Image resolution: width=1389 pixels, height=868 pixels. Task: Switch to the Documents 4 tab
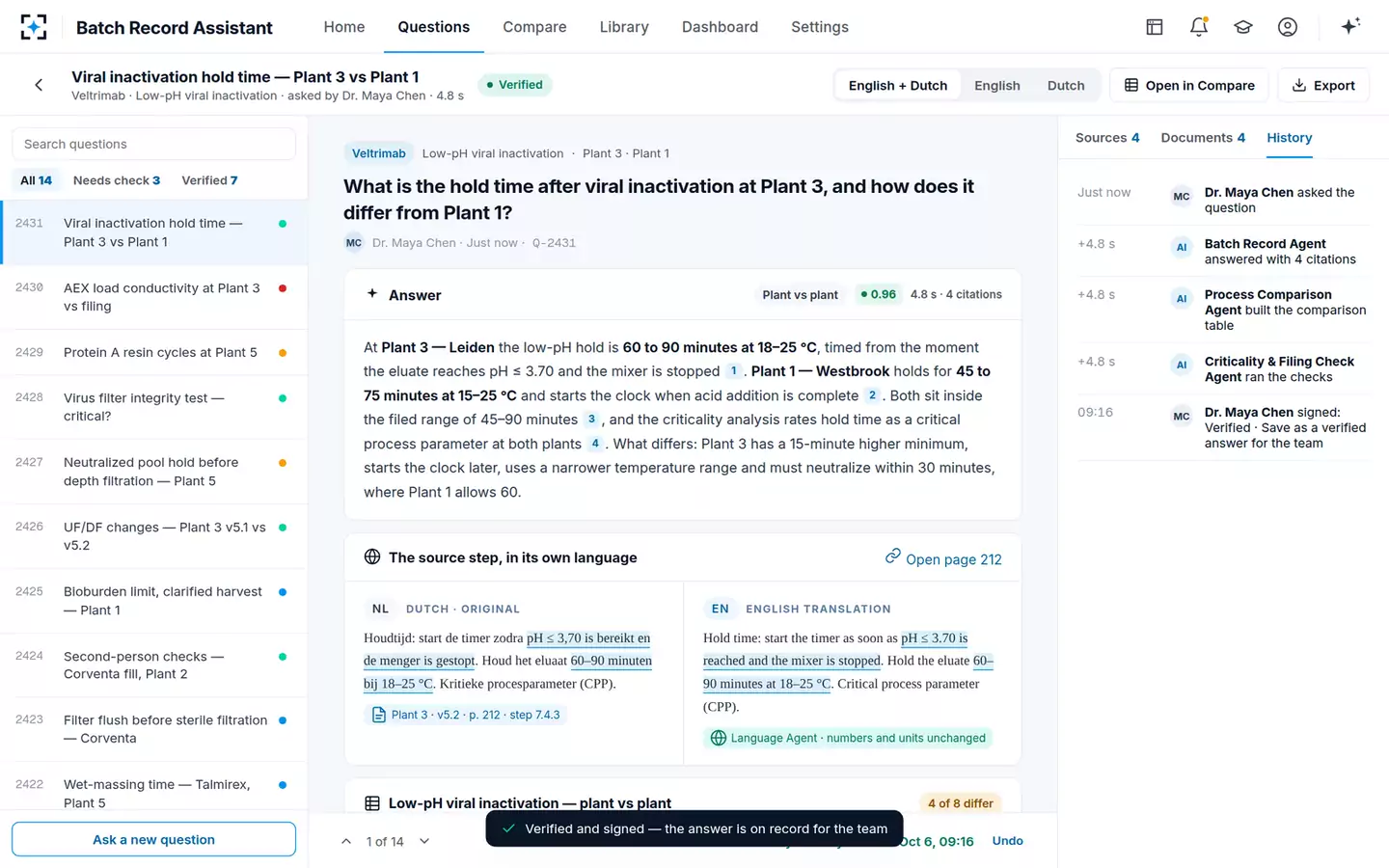1203,138
